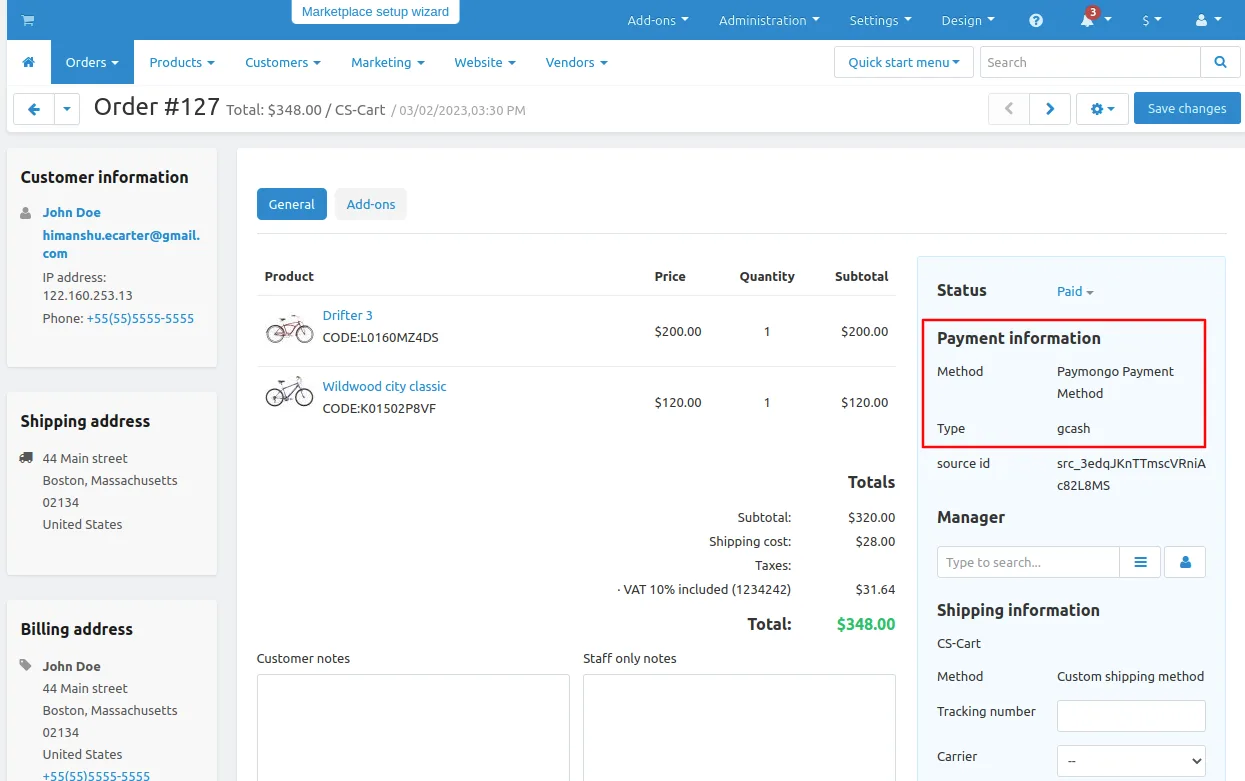Click the $28.00 shipping cost value
The width and height of the screenshot is (1245, 781).
(x=876, y=541)
